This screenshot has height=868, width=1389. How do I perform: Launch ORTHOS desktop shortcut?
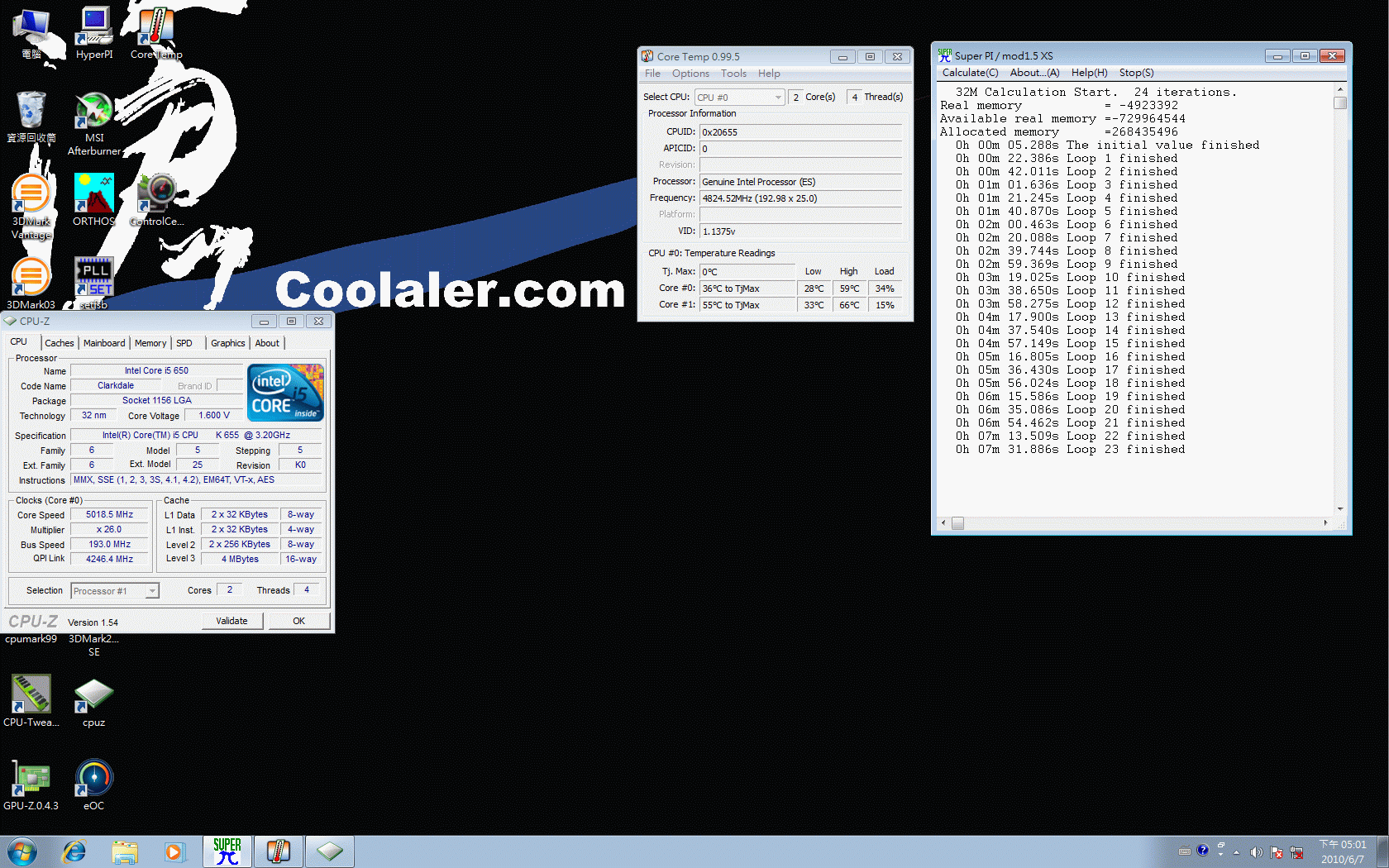(x=94, y=199)
